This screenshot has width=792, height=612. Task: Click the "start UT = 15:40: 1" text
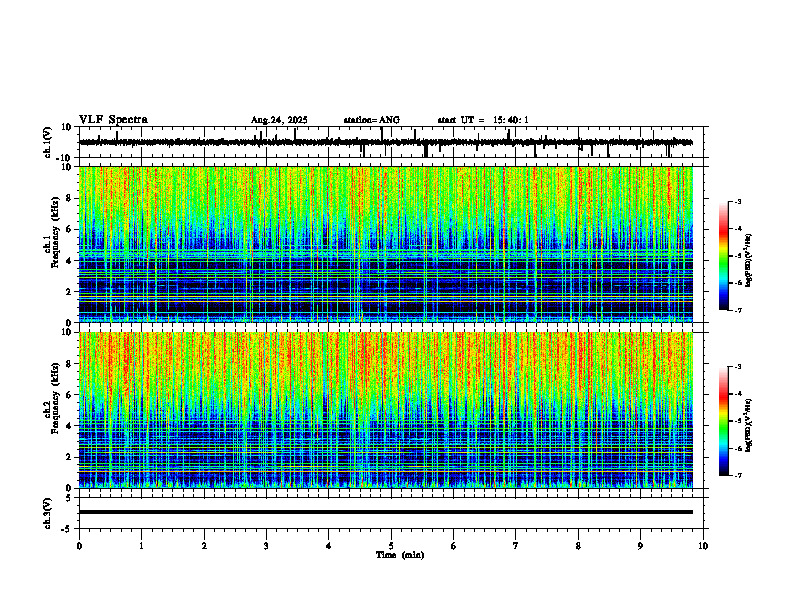click(x=483, y=120)
